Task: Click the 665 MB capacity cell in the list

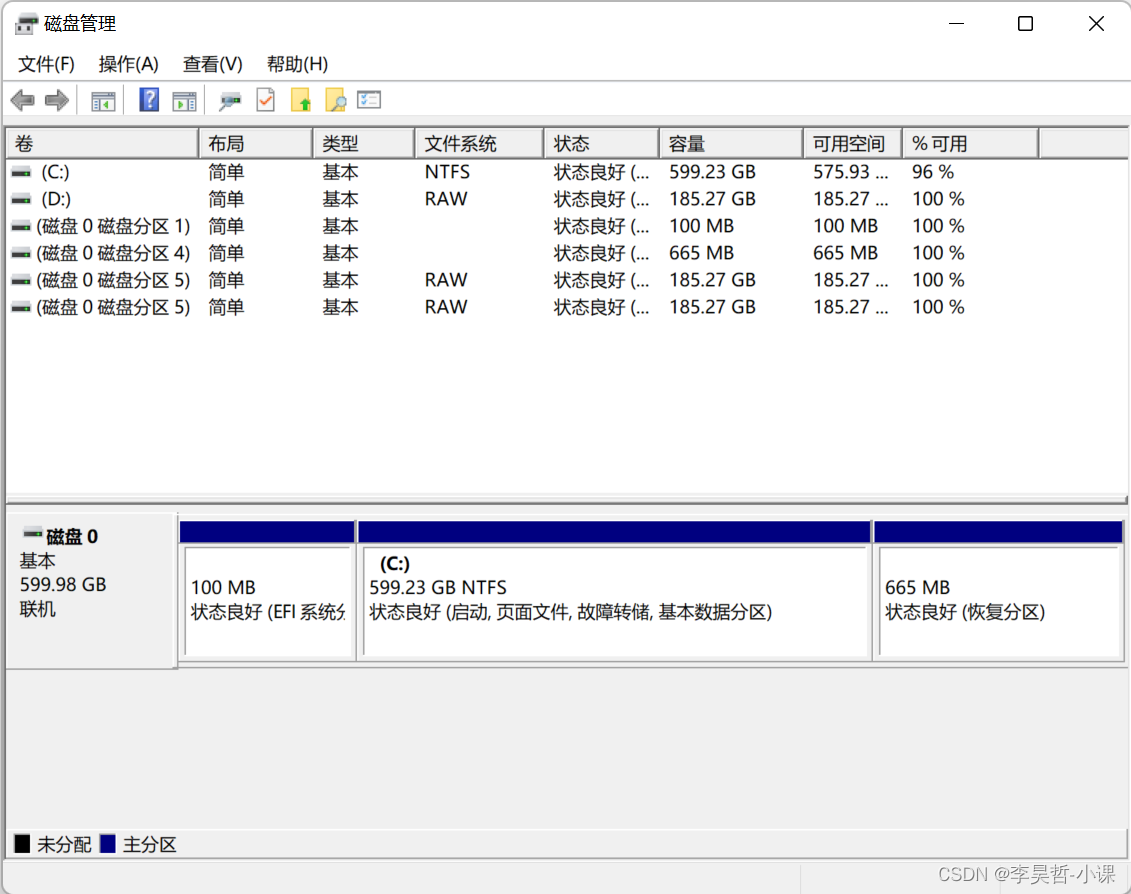Action: point(701,253)
